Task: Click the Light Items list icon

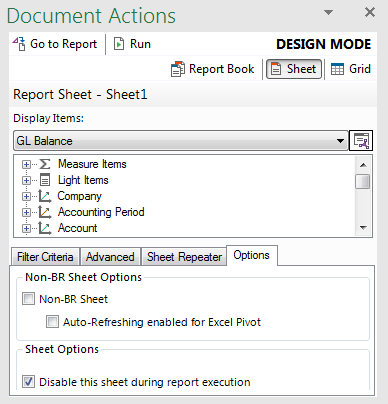Action: click(x=45, y=180)
